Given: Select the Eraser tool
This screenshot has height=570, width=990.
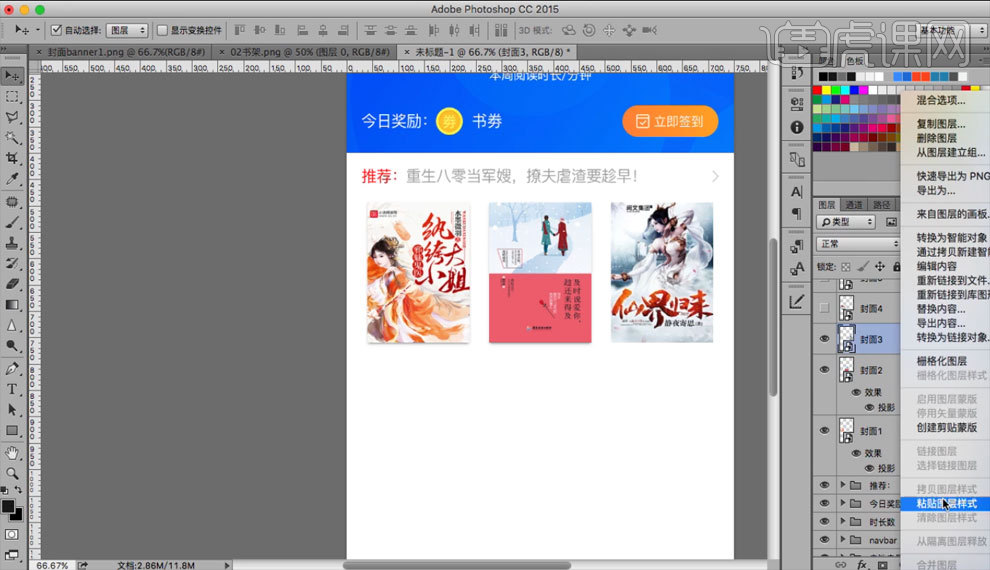Looking at the screenshot, I should pos(12,283).
